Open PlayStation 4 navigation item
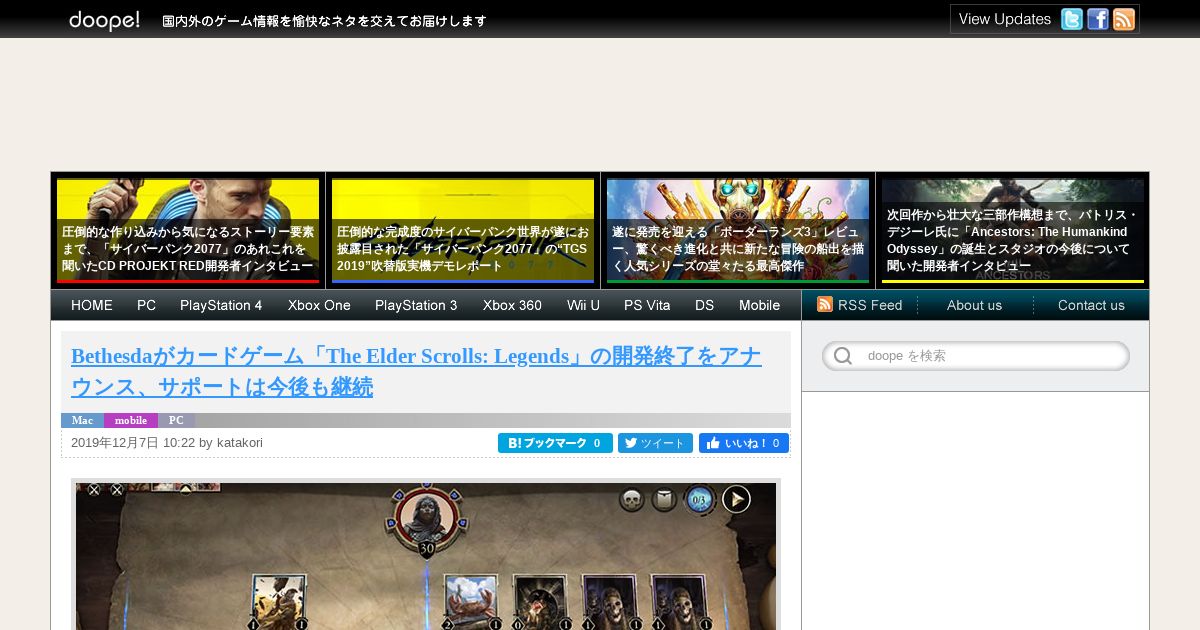 coord(221,305)
